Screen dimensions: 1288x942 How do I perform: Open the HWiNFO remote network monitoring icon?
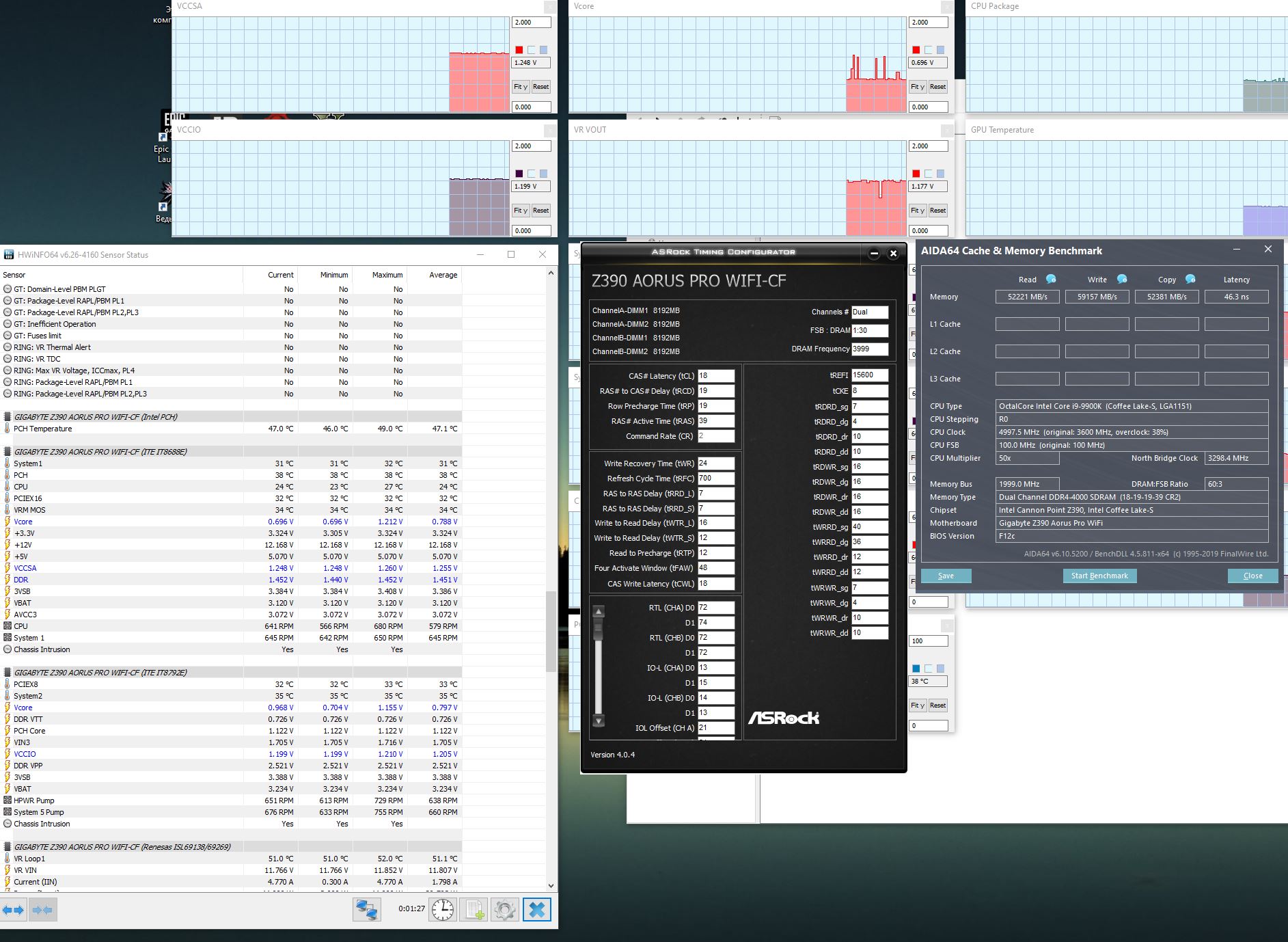pyautogui.click(x=366, y=910)
